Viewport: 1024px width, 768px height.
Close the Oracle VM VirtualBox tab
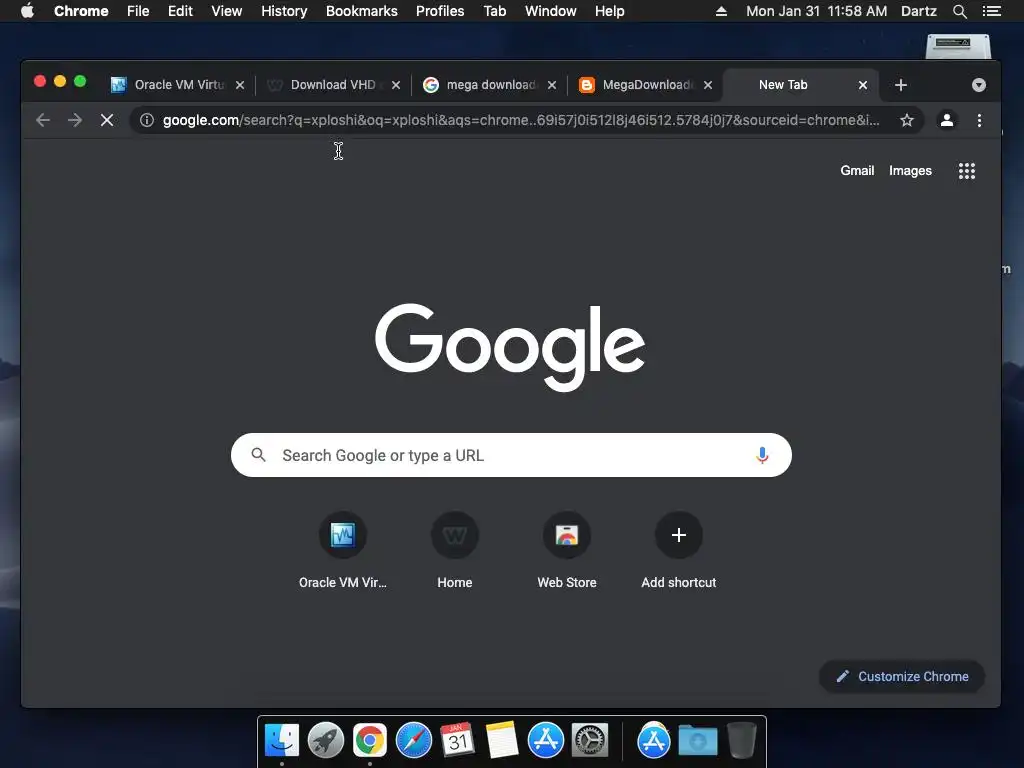tap(240, 85)
